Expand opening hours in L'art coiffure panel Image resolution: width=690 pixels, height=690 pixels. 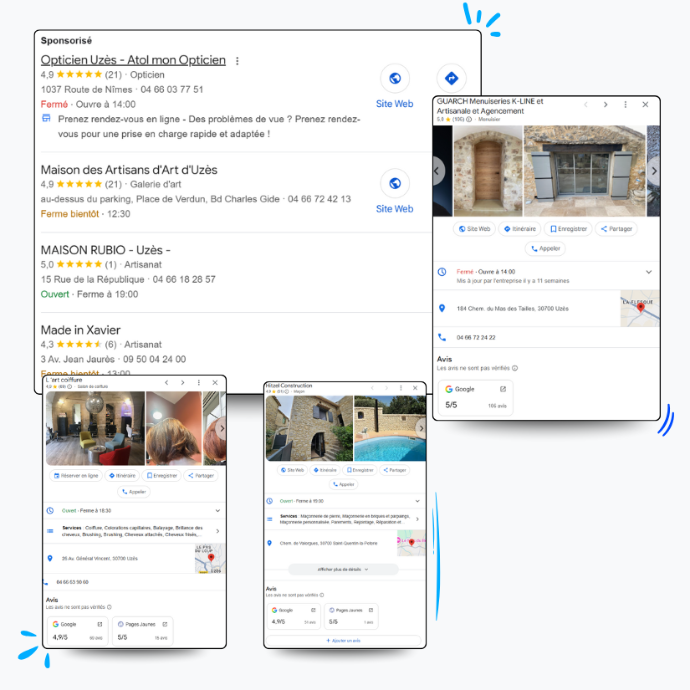(x=217, y=510)
